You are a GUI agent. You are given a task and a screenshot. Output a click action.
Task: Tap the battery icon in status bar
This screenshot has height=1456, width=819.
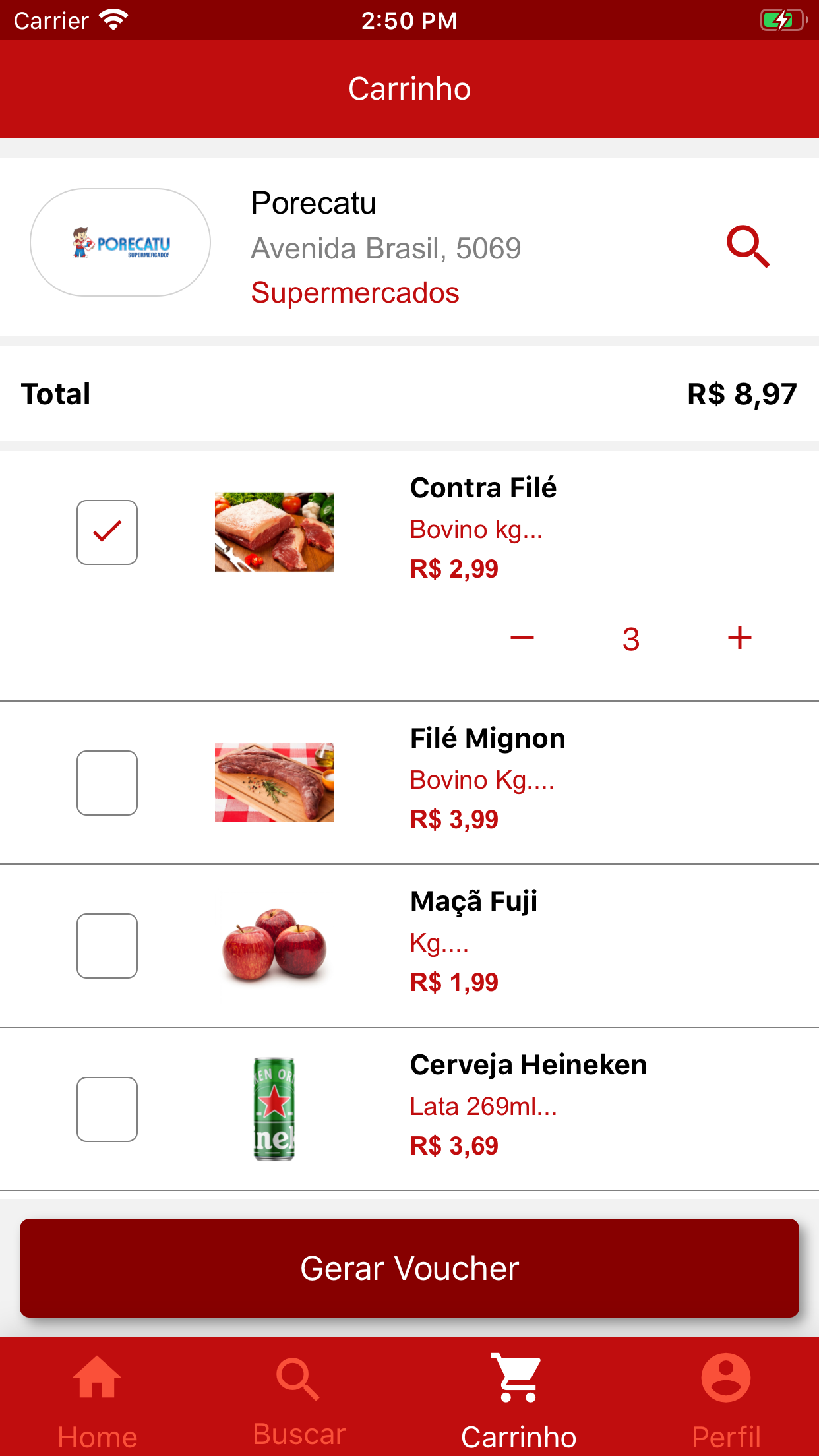tap(783, 20)
